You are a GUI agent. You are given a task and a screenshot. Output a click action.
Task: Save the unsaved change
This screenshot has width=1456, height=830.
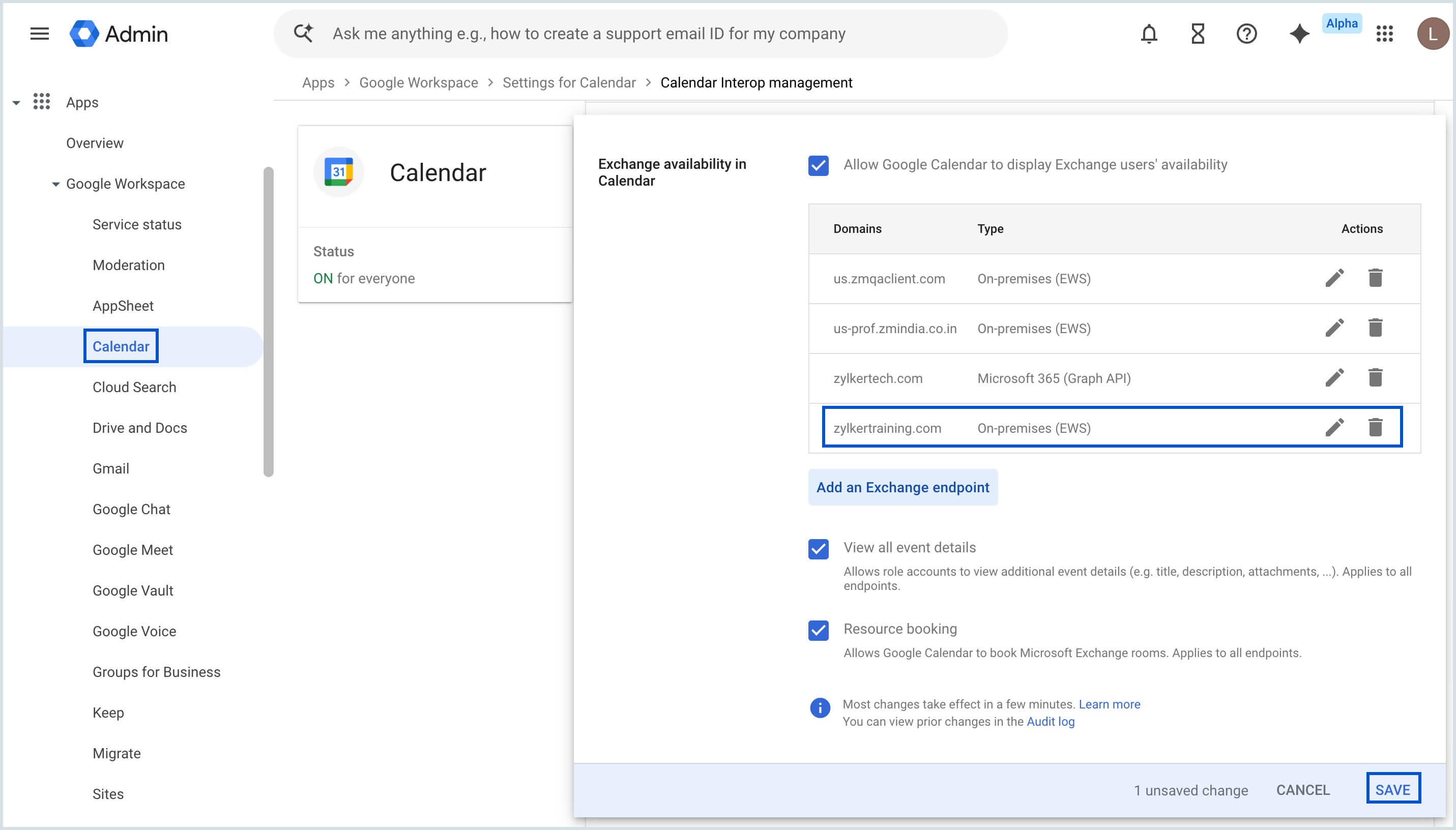point(1393,789)
